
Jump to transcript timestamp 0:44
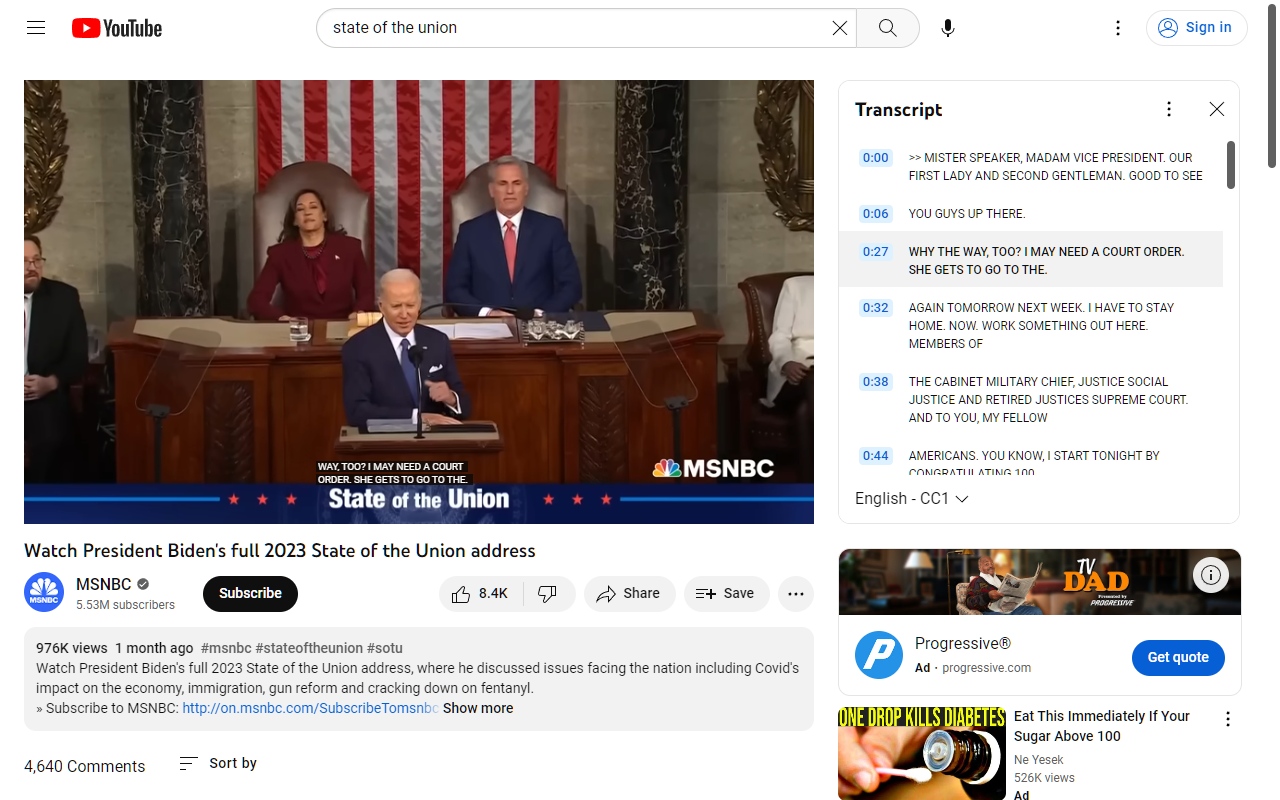(x=876, y=456)
